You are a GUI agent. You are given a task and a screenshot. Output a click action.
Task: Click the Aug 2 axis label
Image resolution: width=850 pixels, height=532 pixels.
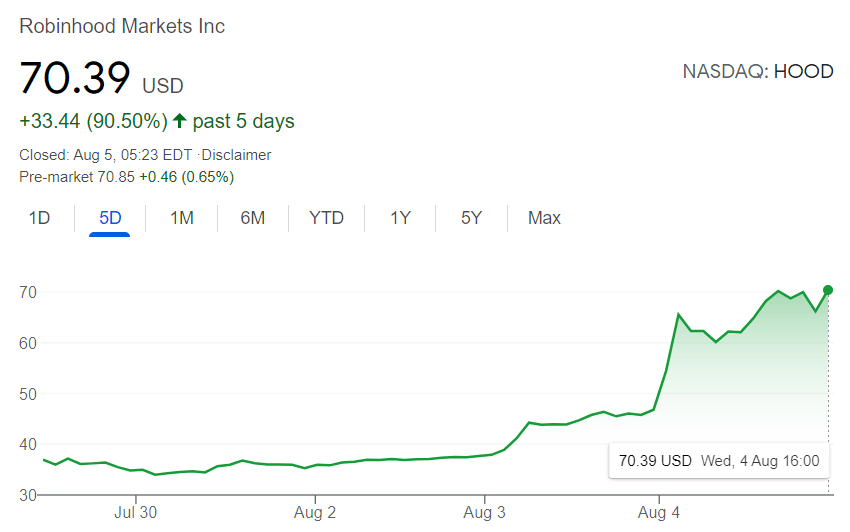(x=316, y=513)
